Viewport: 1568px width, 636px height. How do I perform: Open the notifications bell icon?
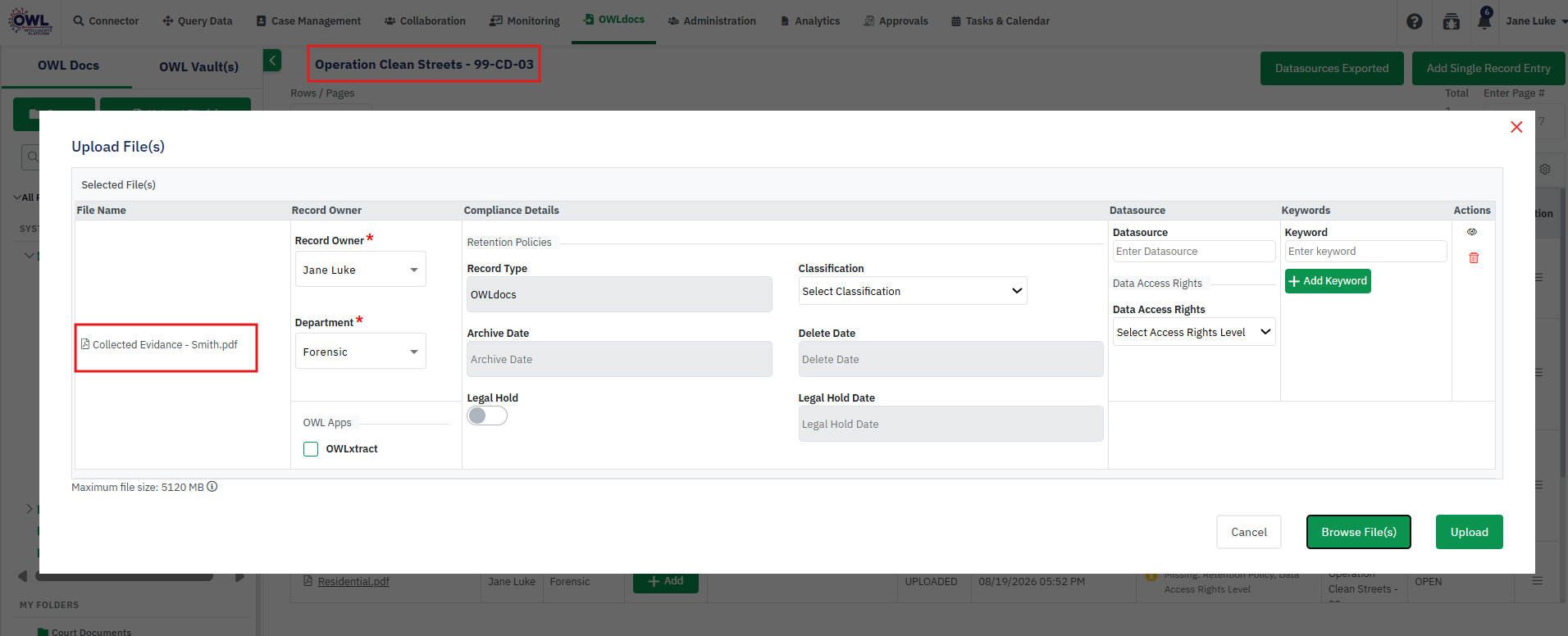tap(1484, 20)
